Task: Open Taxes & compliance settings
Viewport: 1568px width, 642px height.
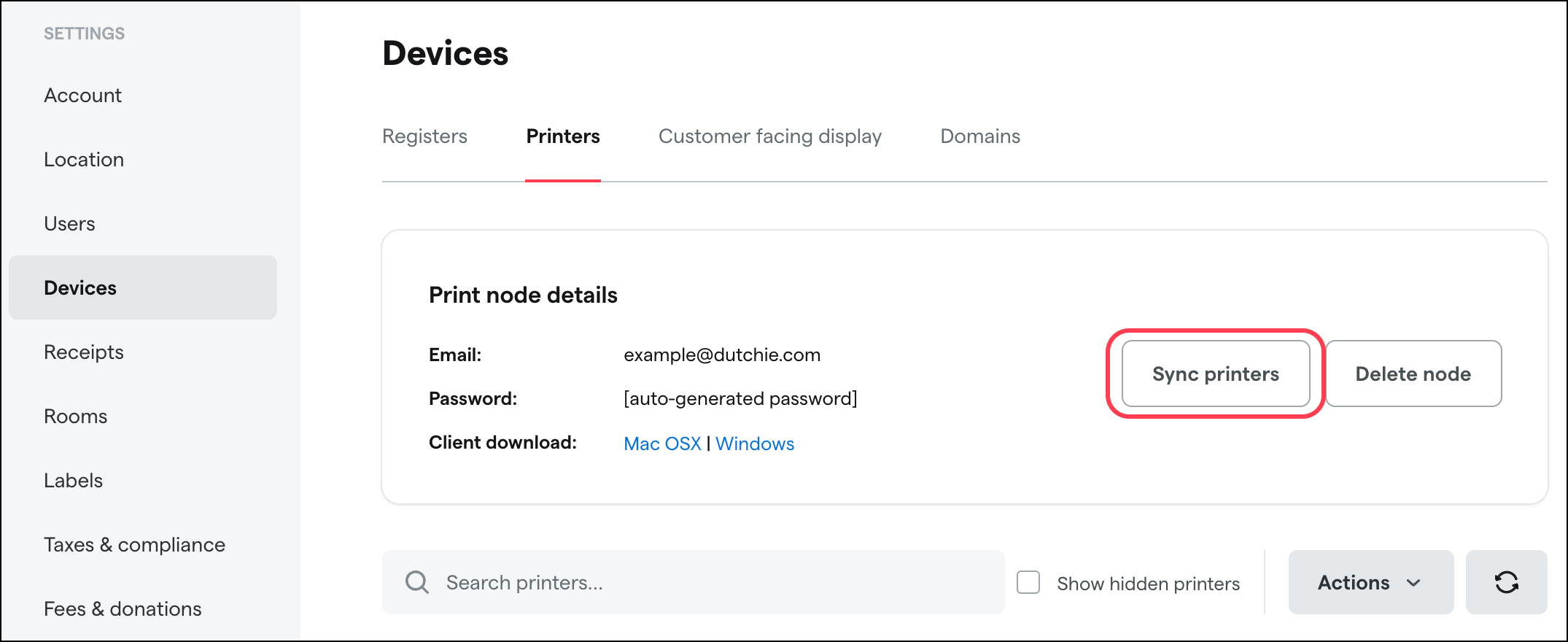Action: click(x=135, y=545)
